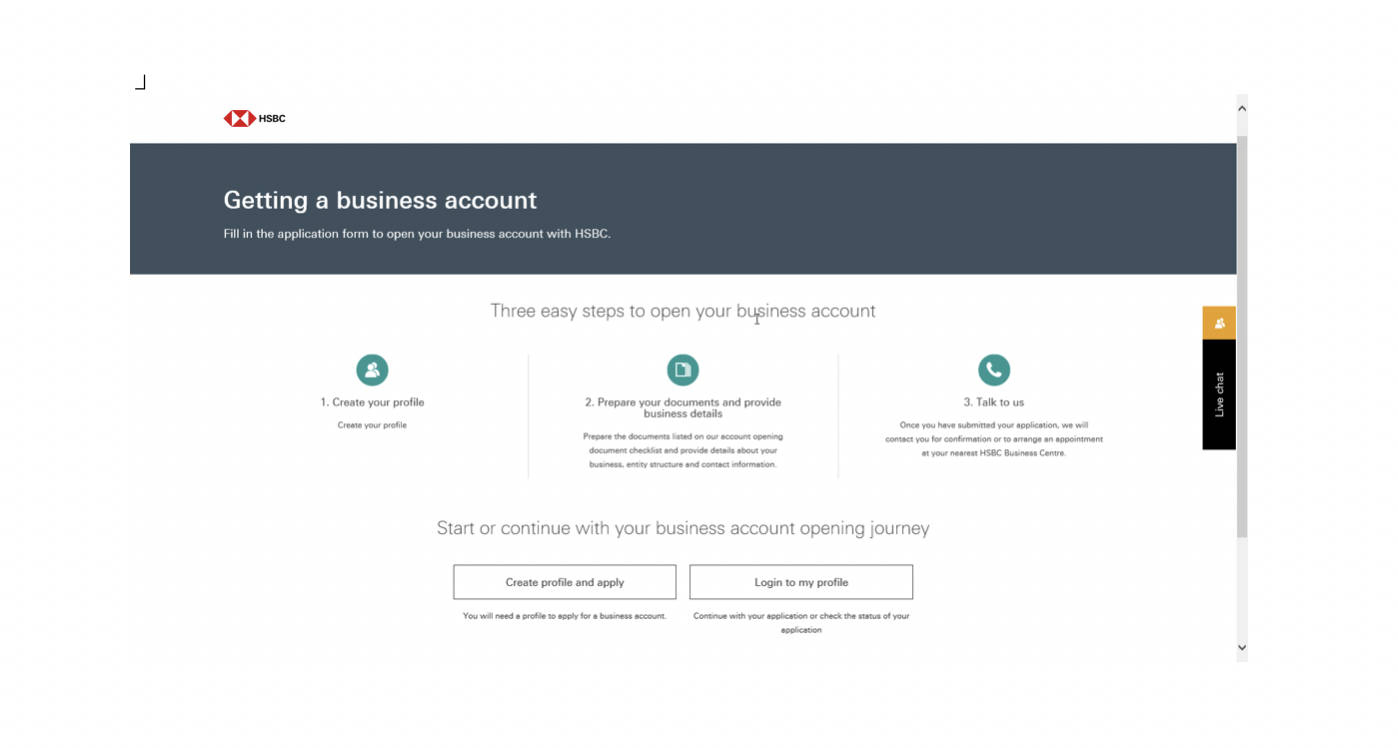
Task: Click the "Fill in the application form" subtitle
Action: pyautogui.click(x=417, y=234)
